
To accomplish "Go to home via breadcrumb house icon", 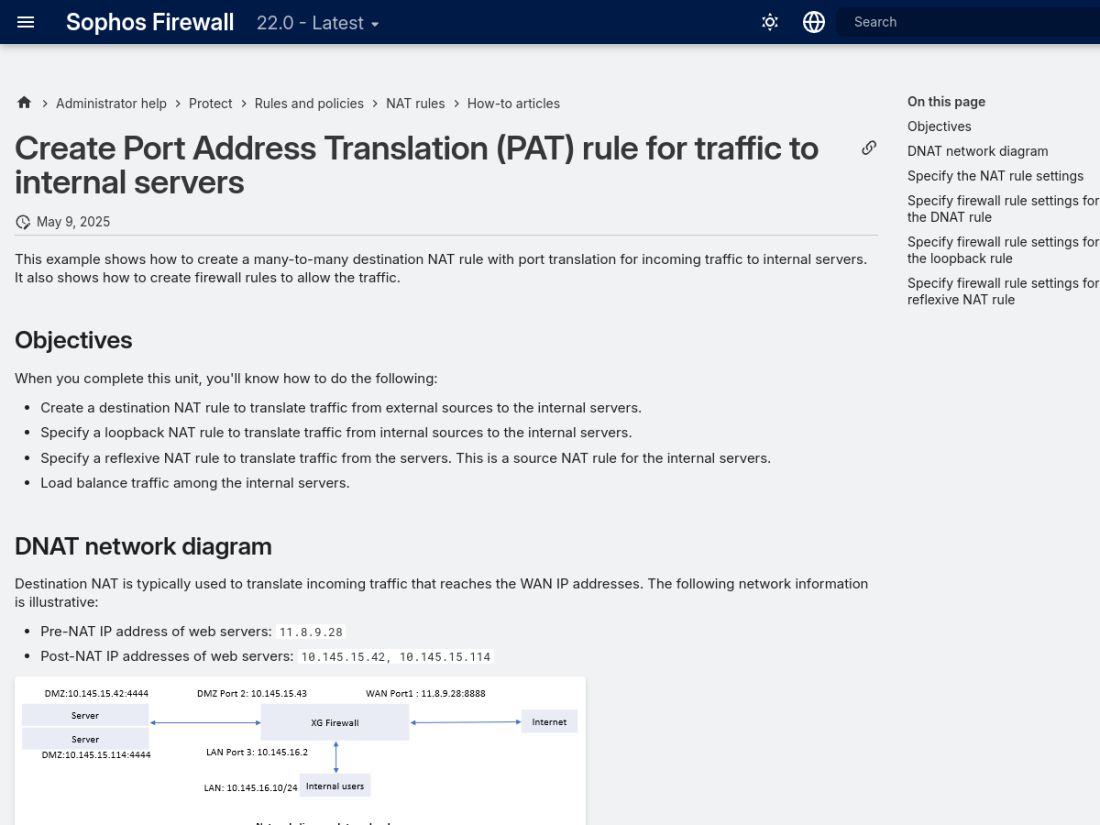I will pyautogui.click(x=25, y=102).
